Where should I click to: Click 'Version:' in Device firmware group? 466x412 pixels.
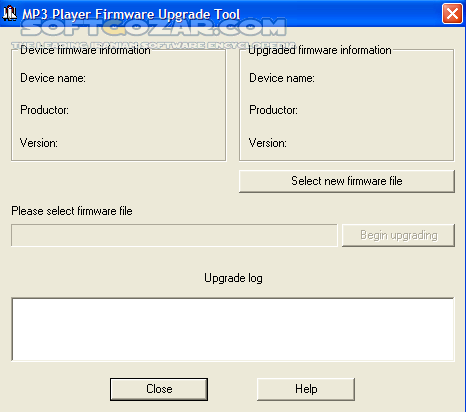(39, 143)
